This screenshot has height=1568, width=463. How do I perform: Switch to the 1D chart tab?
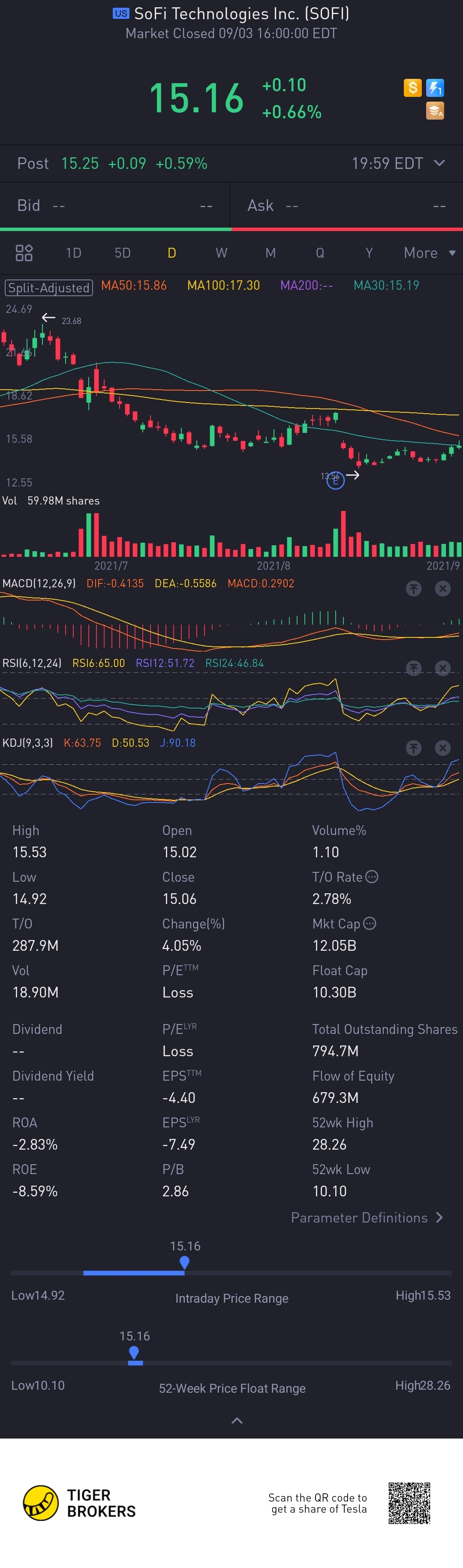pos(74,252)
